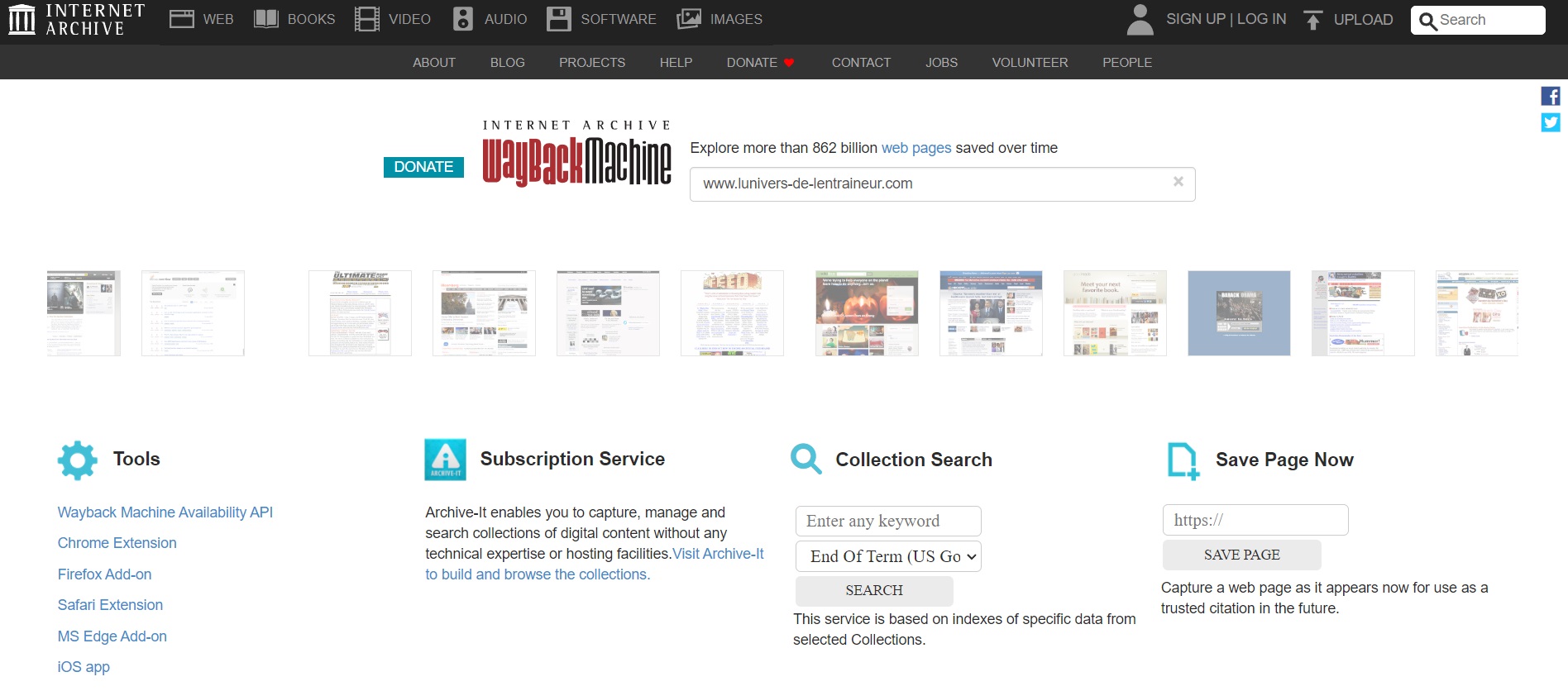
Task: Open Wayback Machine Availability API link
Action: click(x=165, y=512)
